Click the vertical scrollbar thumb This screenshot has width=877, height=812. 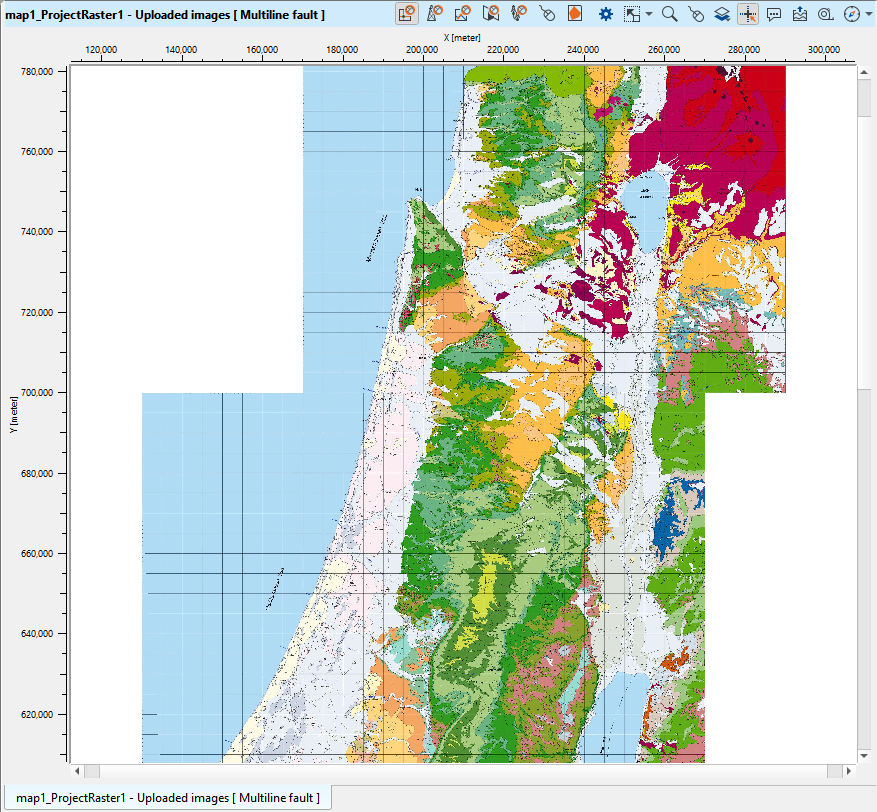click(x=864, y=230)
